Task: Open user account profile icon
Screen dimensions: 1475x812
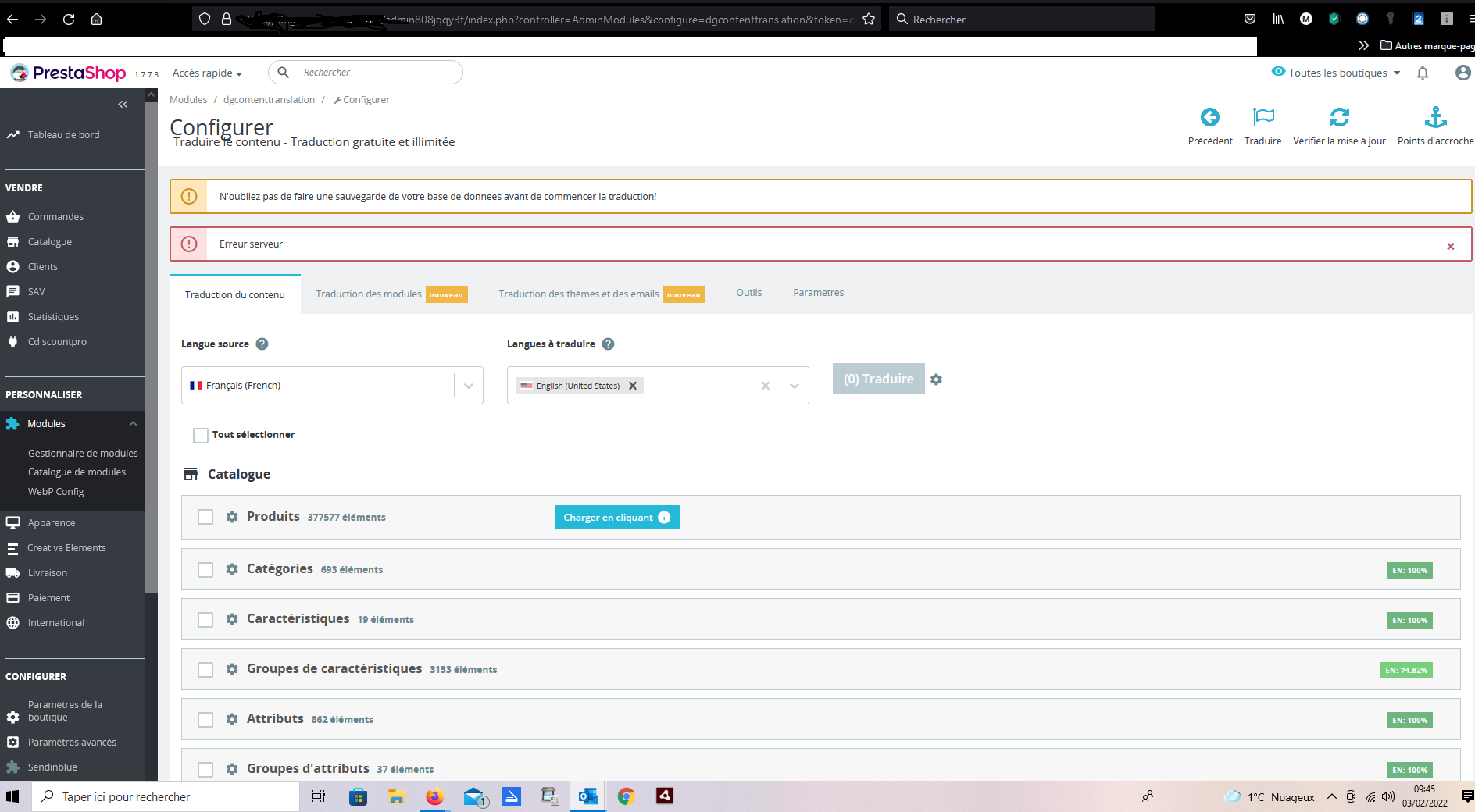Action: 1462,73
